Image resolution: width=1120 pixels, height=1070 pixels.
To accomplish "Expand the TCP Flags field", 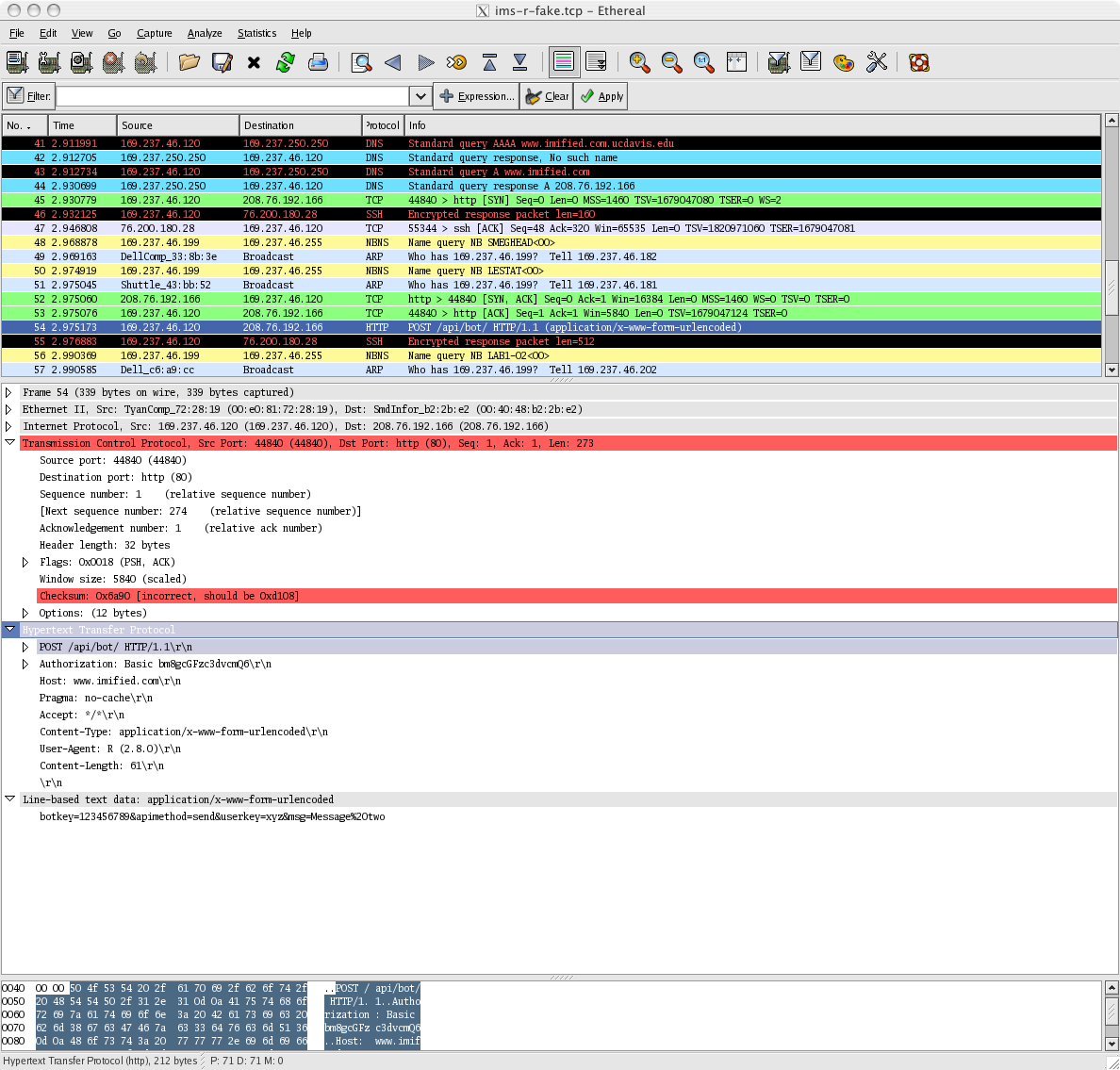I will coord(25,562).
